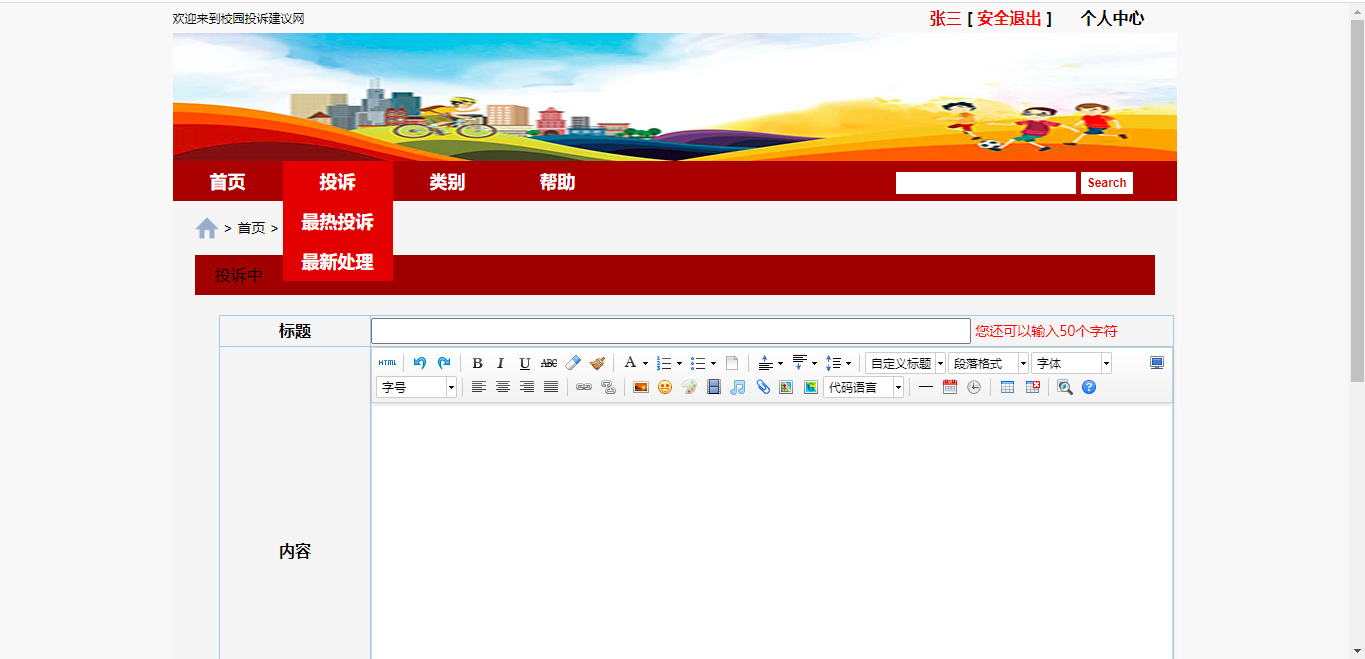Screen dimensions: 1365x659
Task: Click the Search button
Action: click(1107, 183)
